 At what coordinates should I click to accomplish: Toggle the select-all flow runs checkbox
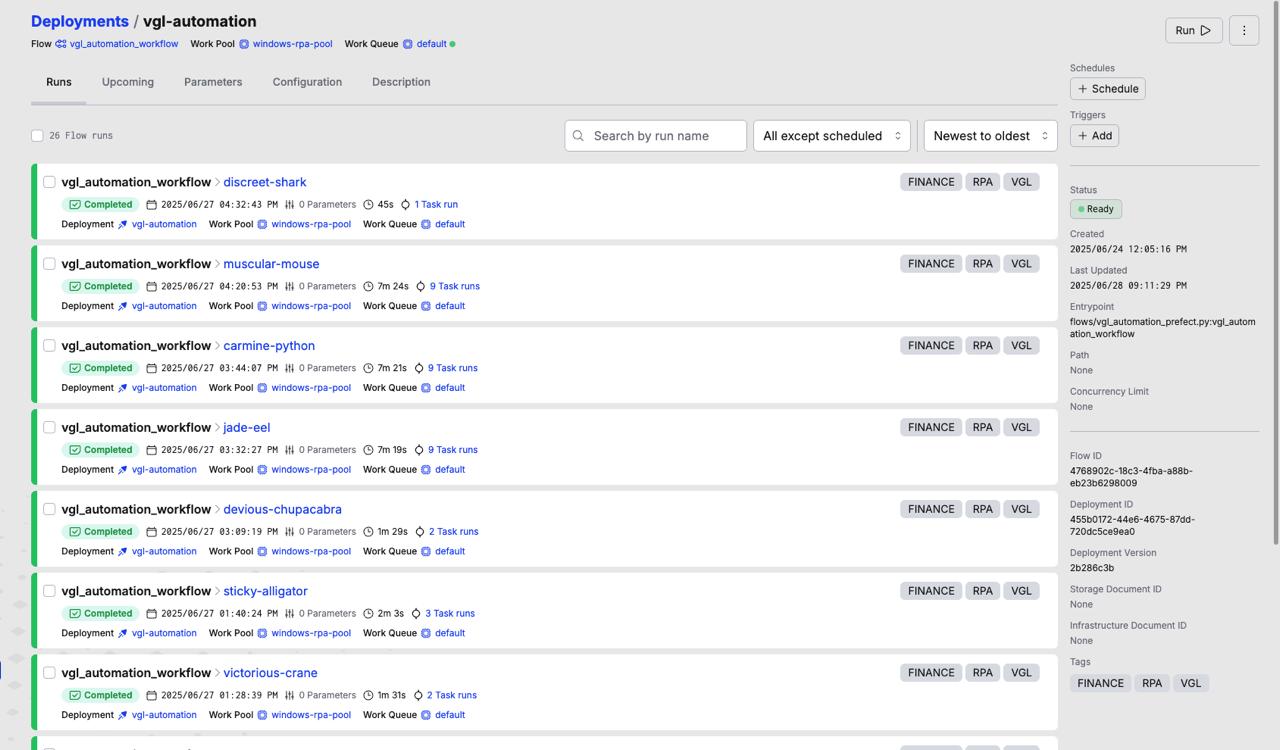37,136
